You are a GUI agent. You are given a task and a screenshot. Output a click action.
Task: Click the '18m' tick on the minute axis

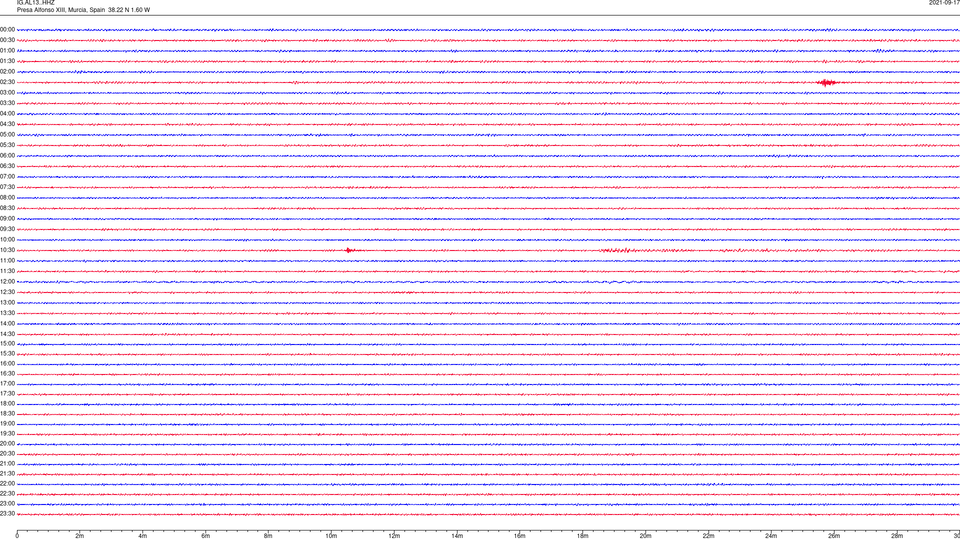[583, 536]
